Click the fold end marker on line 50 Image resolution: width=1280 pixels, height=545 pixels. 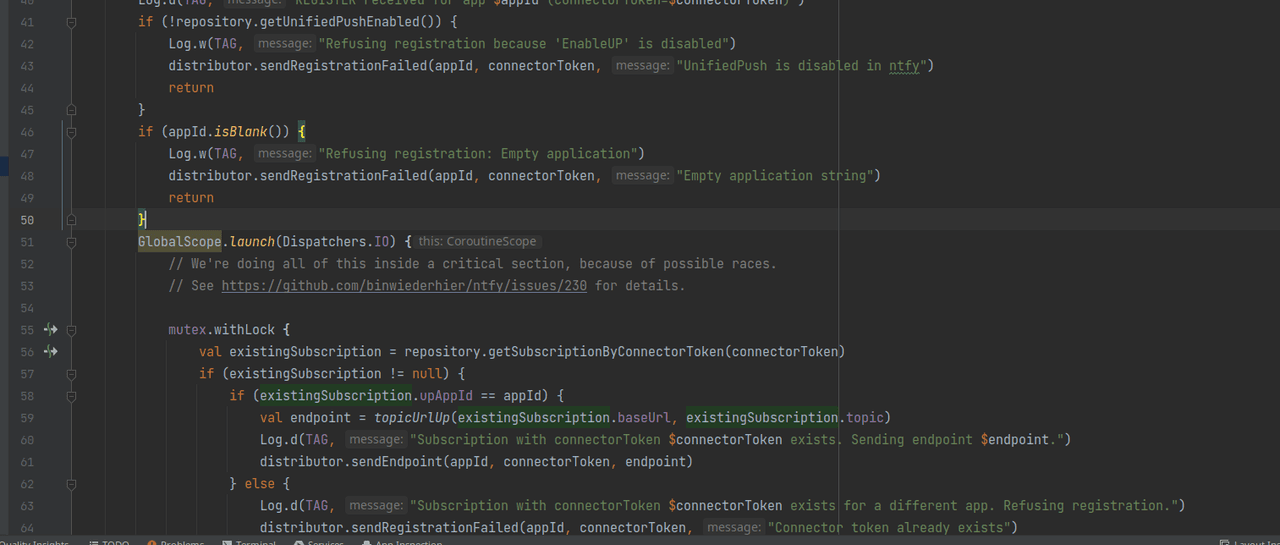[71, 220]
